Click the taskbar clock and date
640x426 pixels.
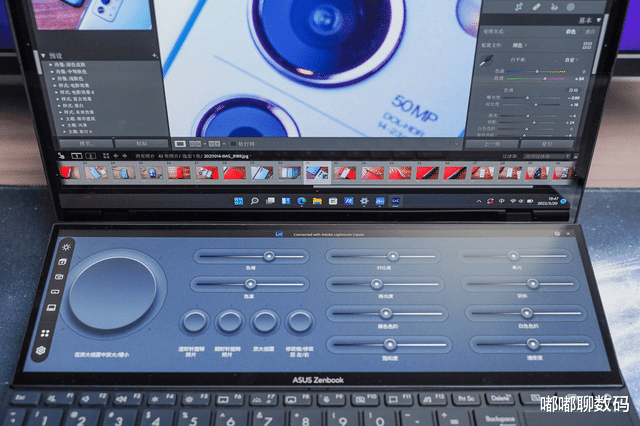point(548,201)
